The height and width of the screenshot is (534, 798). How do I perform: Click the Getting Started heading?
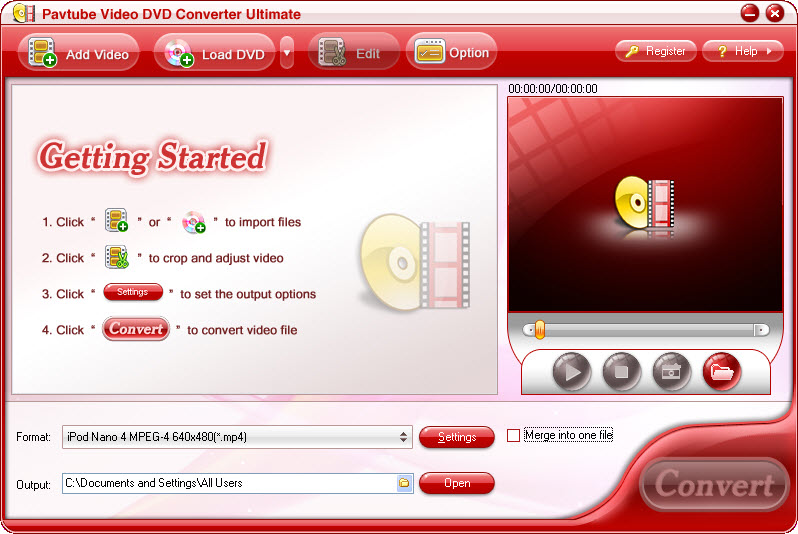[x=152, y=157]
